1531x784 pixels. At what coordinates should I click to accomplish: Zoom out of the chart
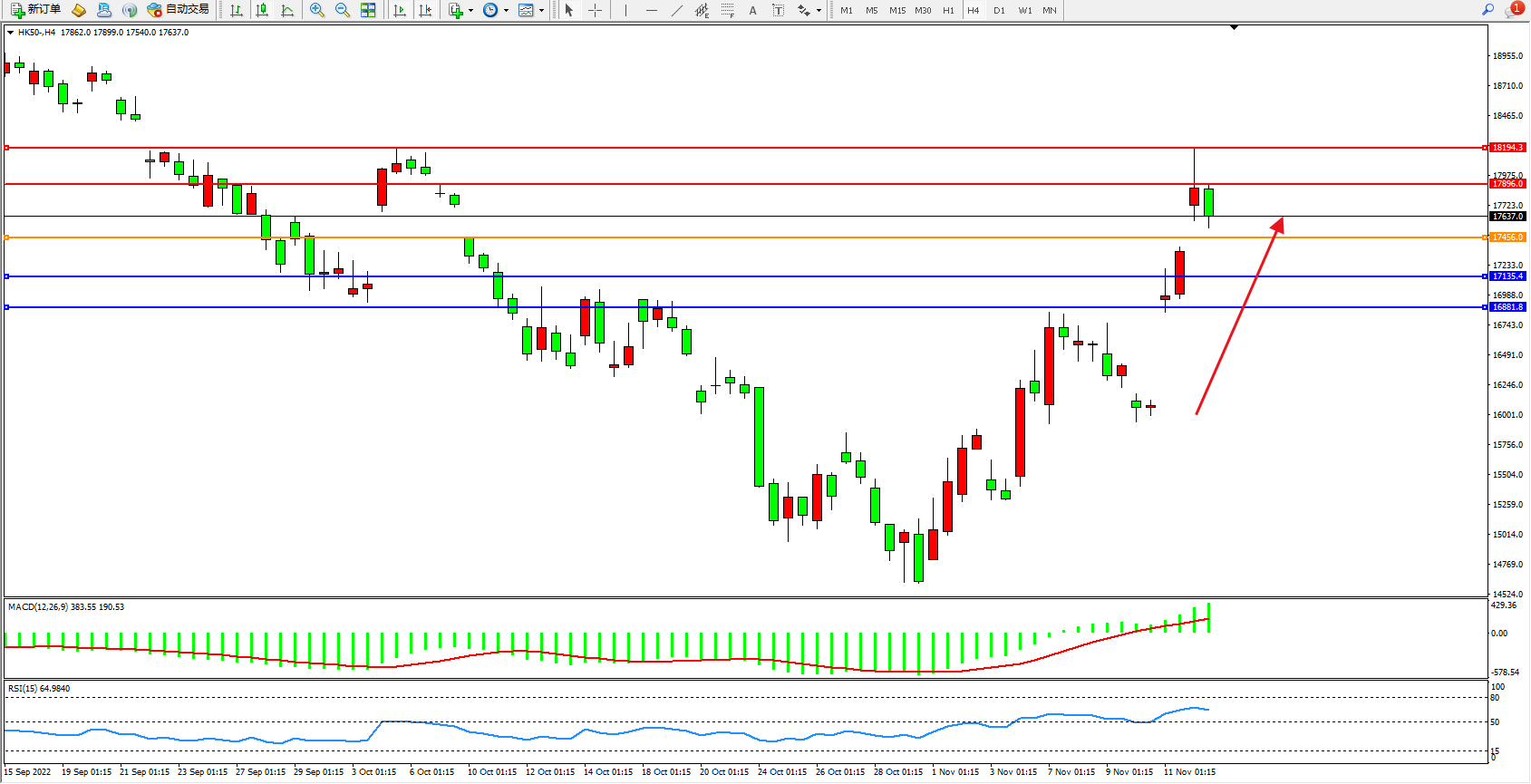point(343,10)
